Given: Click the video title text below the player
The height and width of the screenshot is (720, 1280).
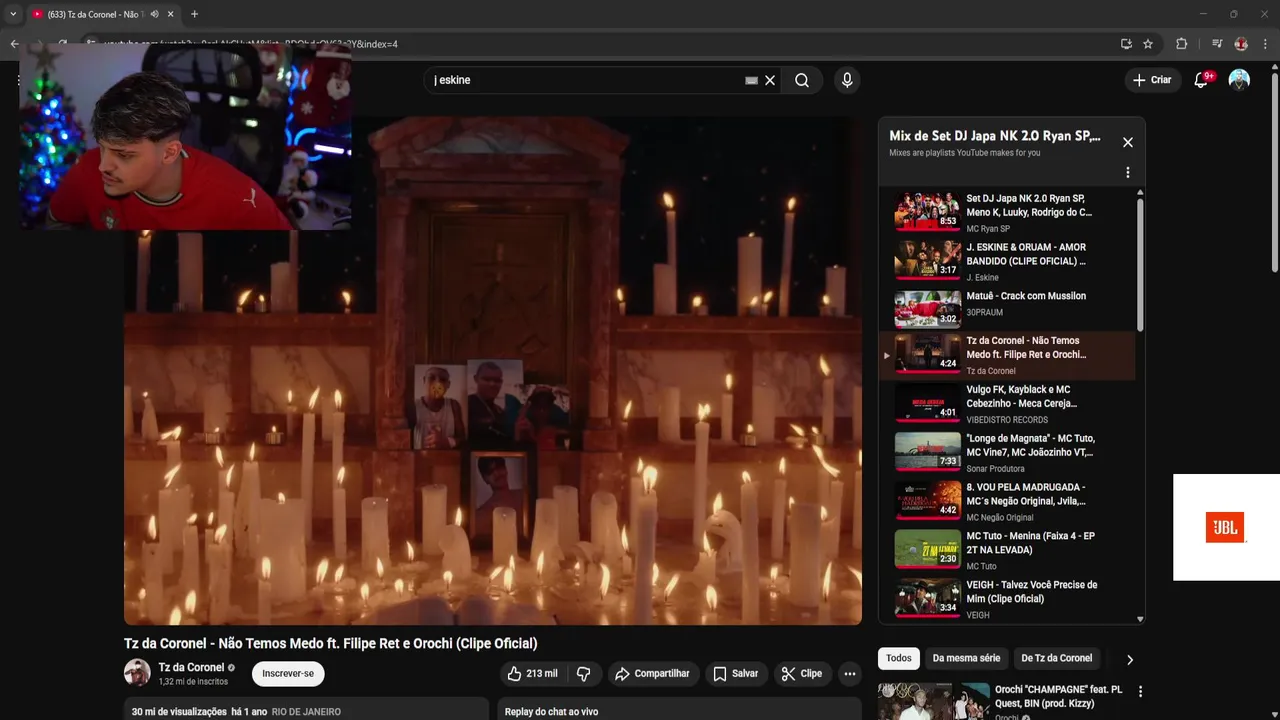Looking at the screenshot, I should [x=330, y=643].
